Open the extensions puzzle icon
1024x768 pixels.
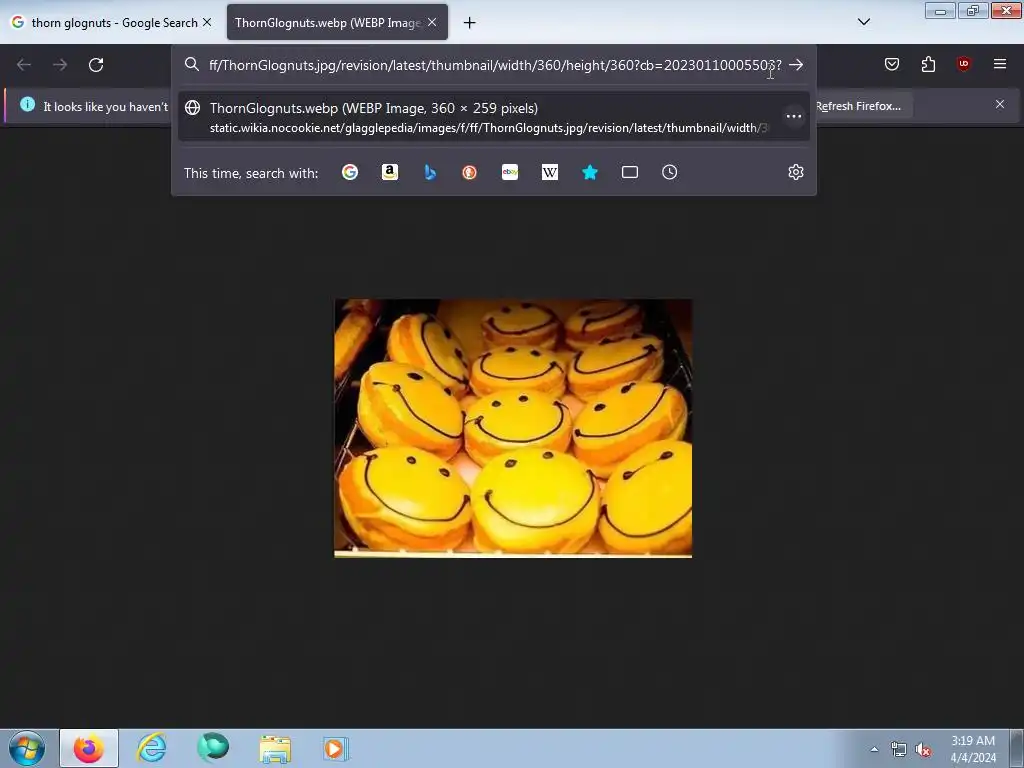(x=928, y=64)
